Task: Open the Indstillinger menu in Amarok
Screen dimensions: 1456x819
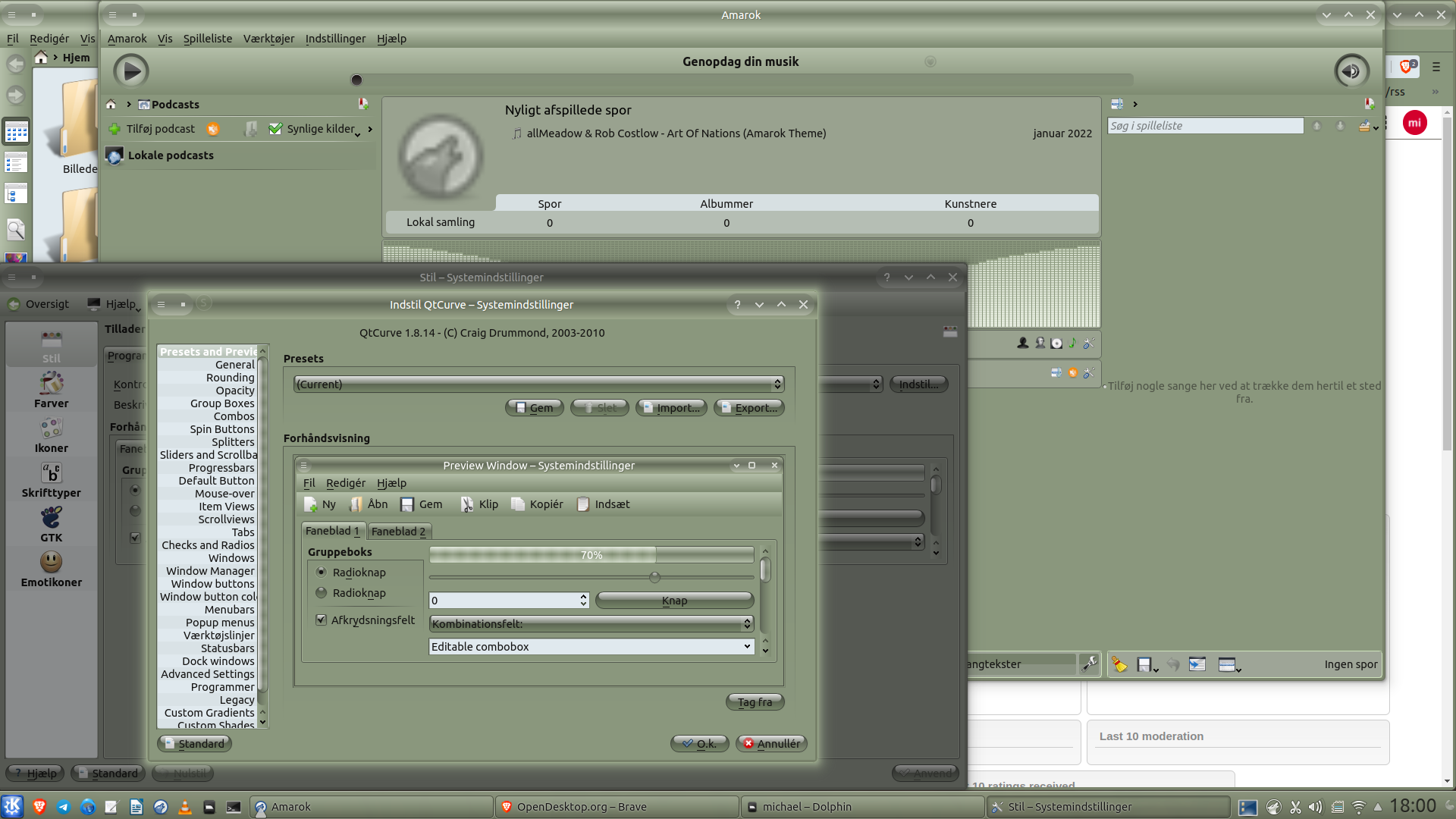Action: [335, 39]
